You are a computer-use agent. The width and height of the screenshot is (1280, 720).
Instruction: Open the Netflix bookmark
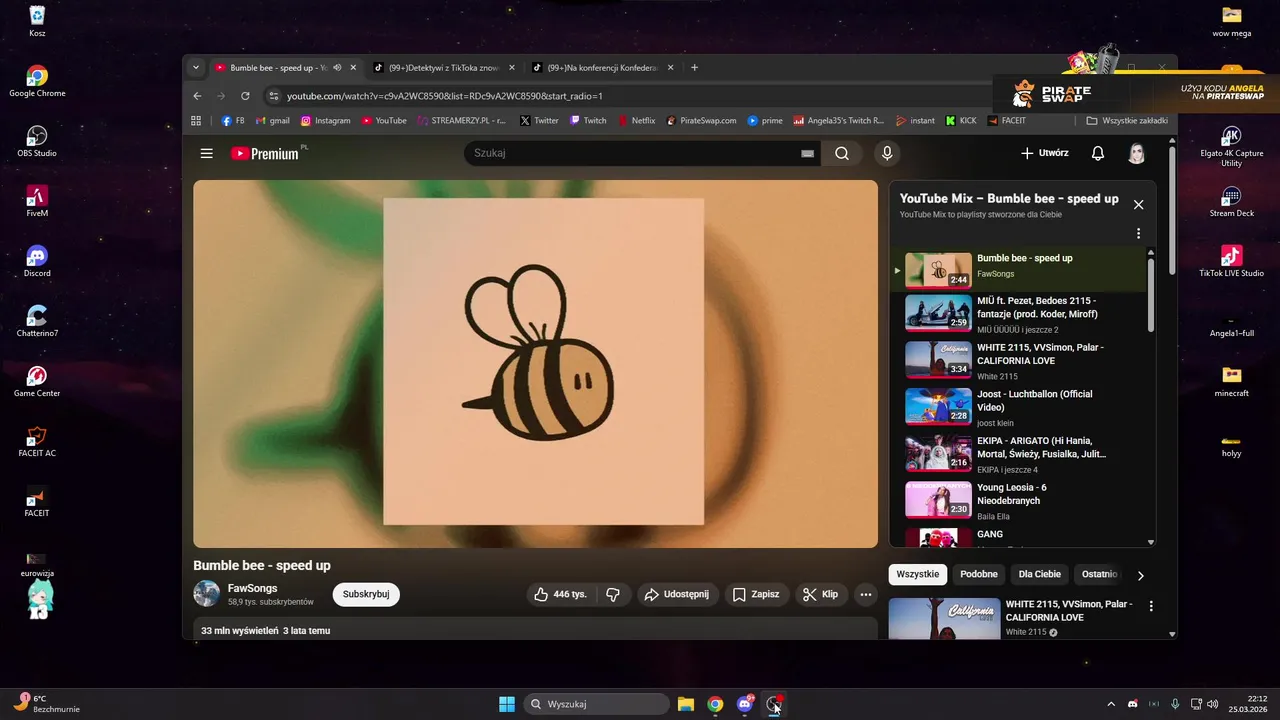pos(635,120)
